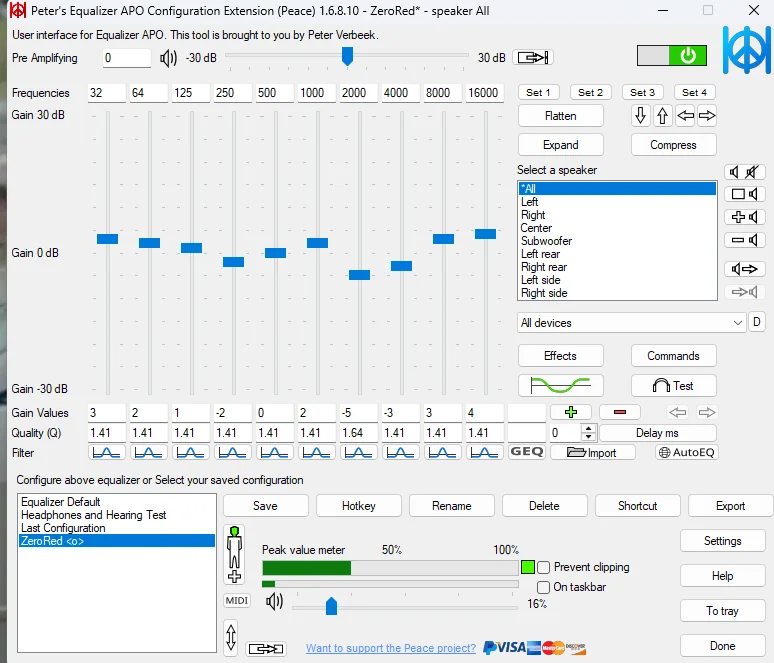
Task: Click the D button next to devices
Action: (x=757, y=322)
